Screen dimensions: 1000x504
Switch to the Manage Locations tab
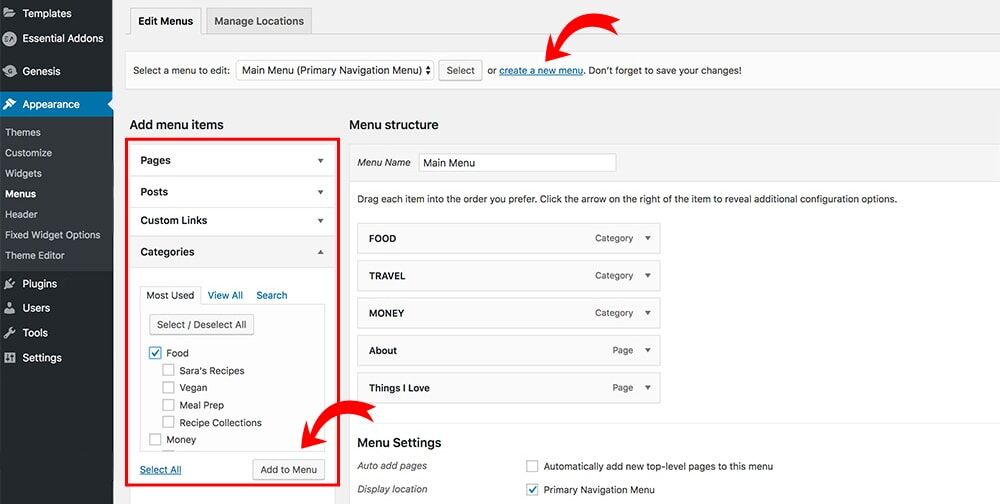click(261, 20)
